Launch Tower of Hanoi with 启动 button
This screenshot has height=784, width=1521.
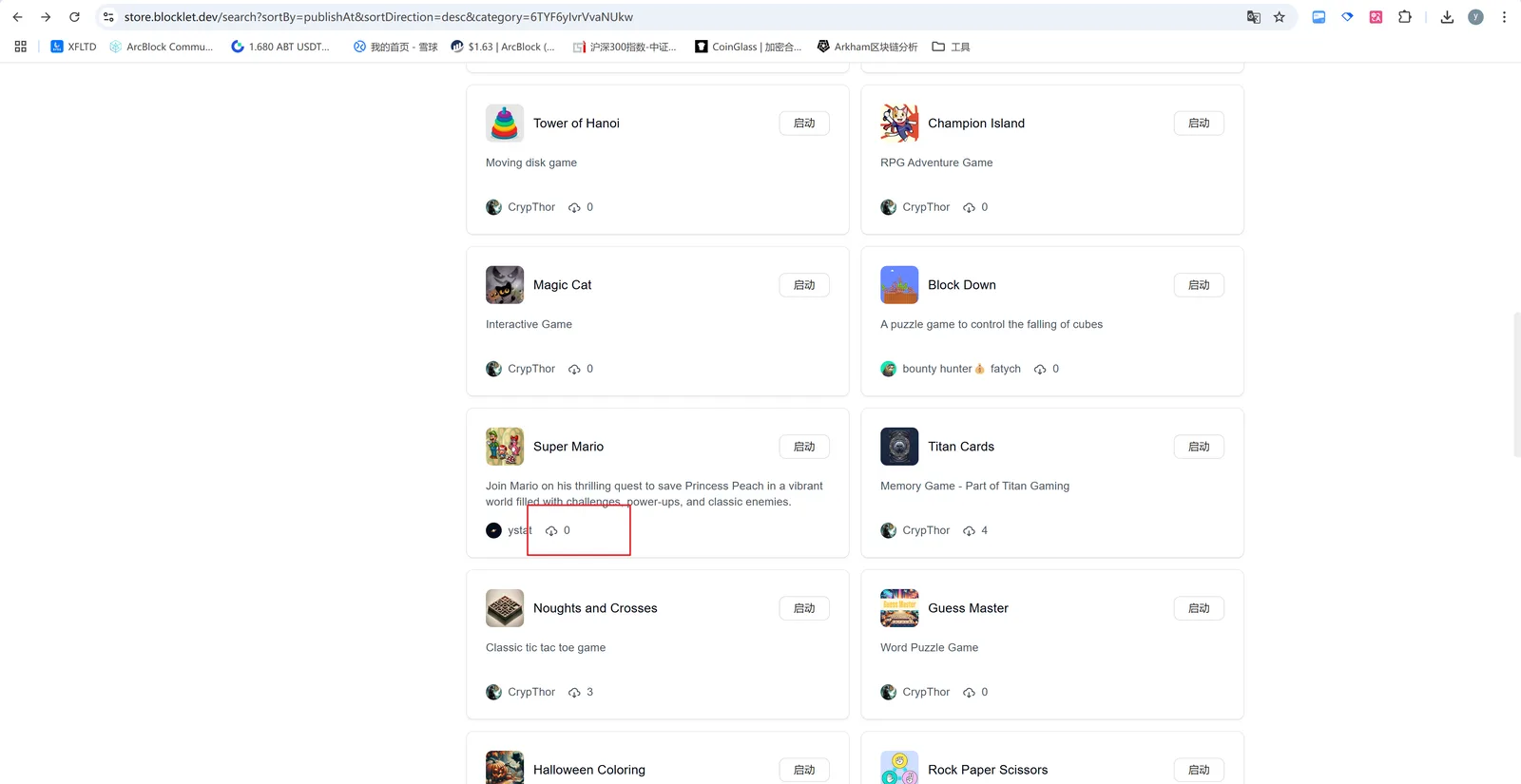[x=804, y=124]
